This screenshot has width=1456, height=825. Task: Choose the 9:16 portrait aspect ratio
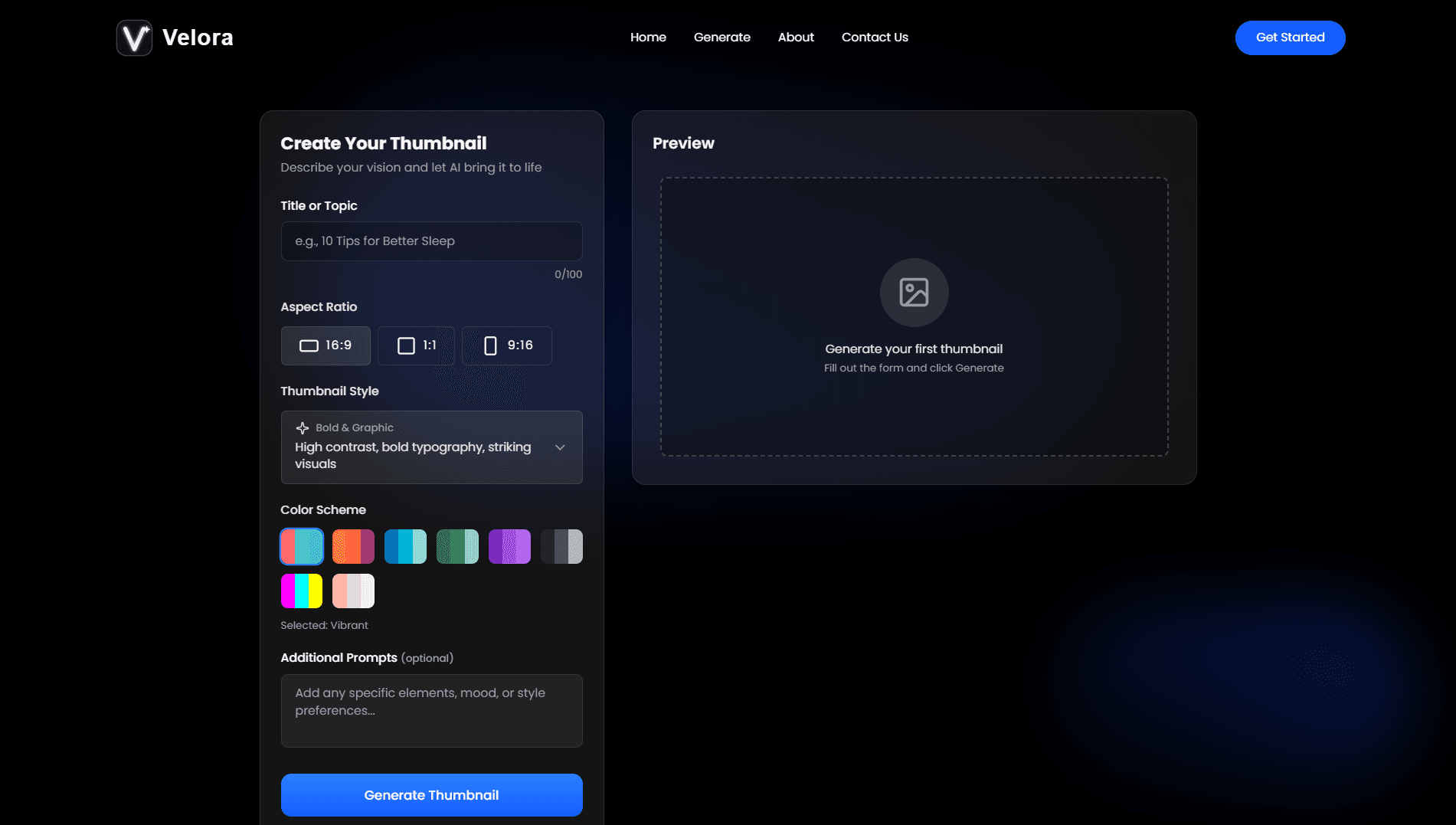506,345
